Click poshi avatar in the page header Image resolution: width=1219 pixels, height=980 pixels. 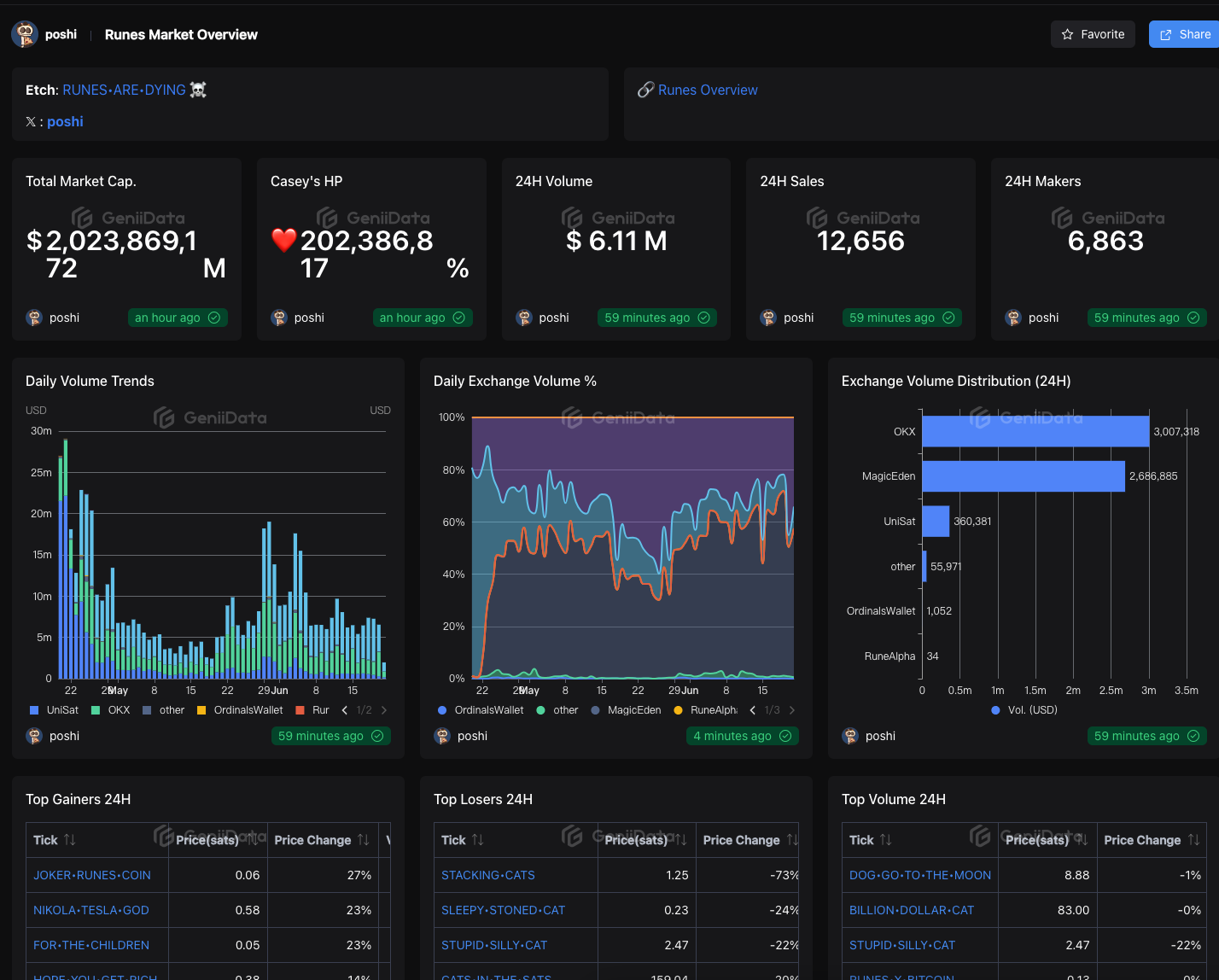pyautogui.click(x=25, y=34)
